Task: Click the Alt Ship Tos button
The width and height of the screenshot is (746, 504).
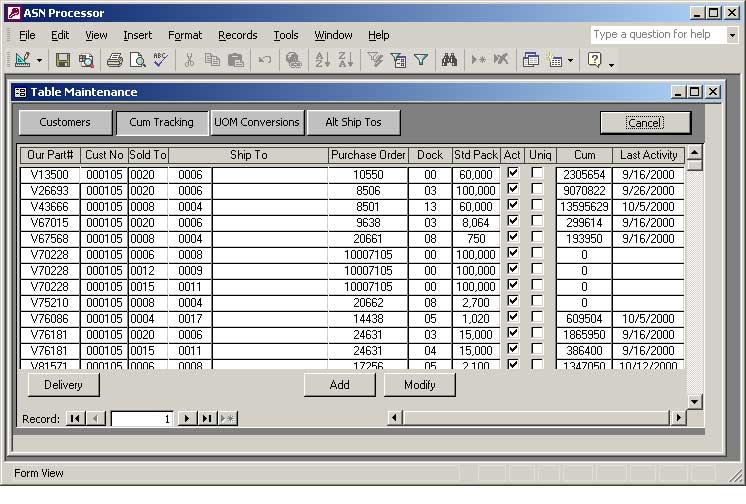Action: [353, 122]
